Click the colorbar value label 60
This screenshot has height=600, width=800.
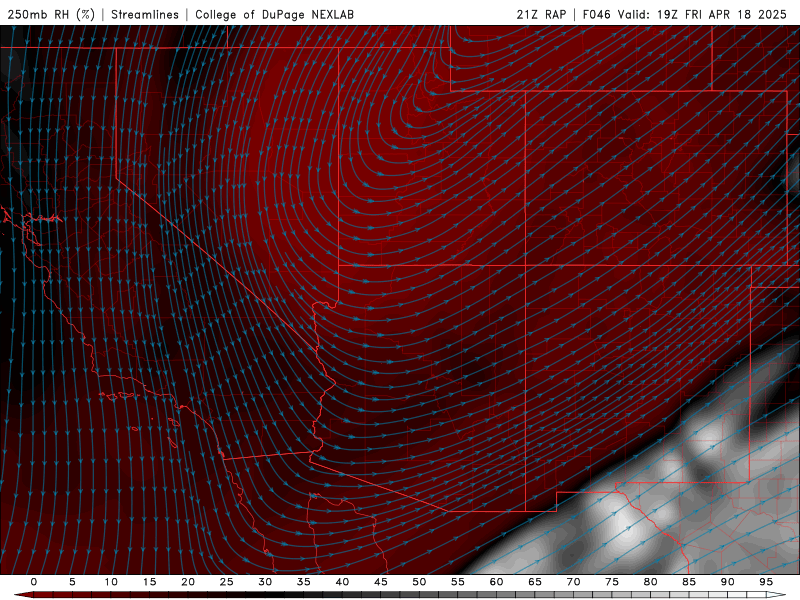click(496, 582)
